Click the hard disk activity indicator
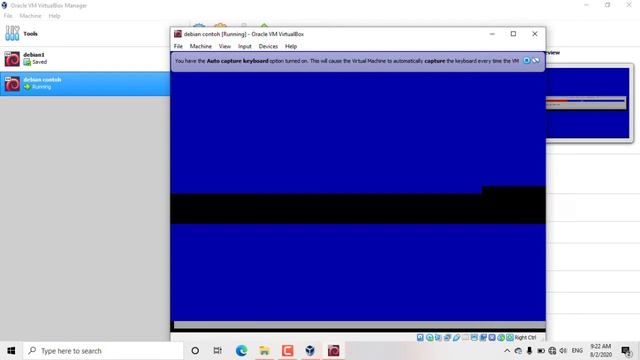Image resolution: width=640 pixels, height=360 pixels. [x=420, y=338]
